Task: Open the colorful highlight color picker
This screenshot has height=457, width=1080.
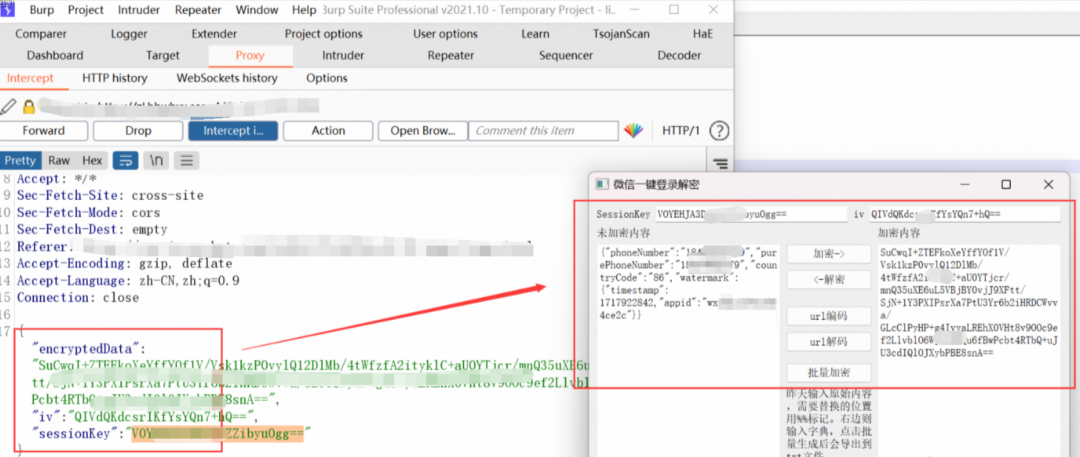Action: pyautogui.click(x=633, y=130)
